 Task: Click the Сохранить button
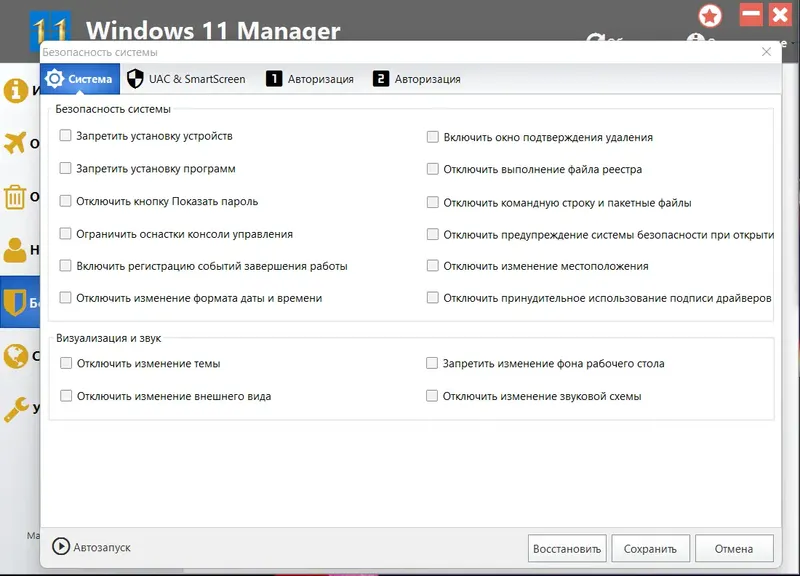651,548
